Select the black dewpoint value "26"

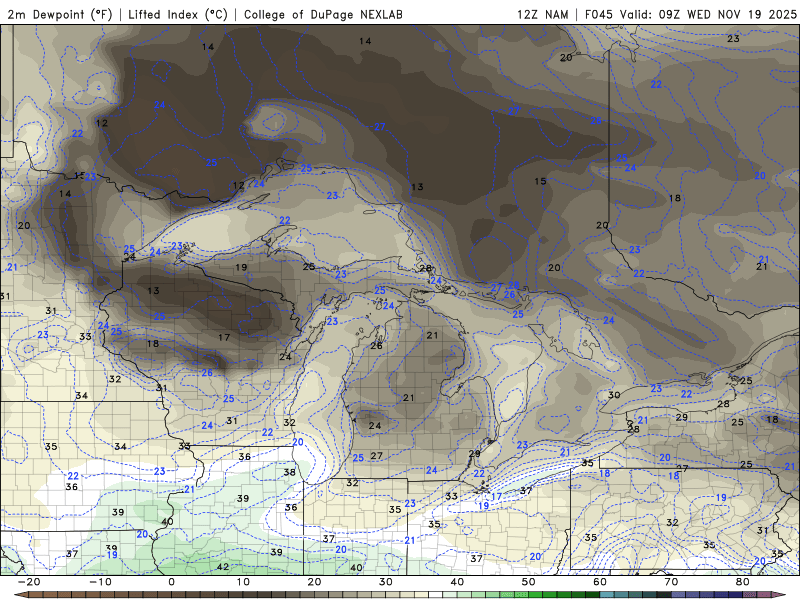coord(377,346)
